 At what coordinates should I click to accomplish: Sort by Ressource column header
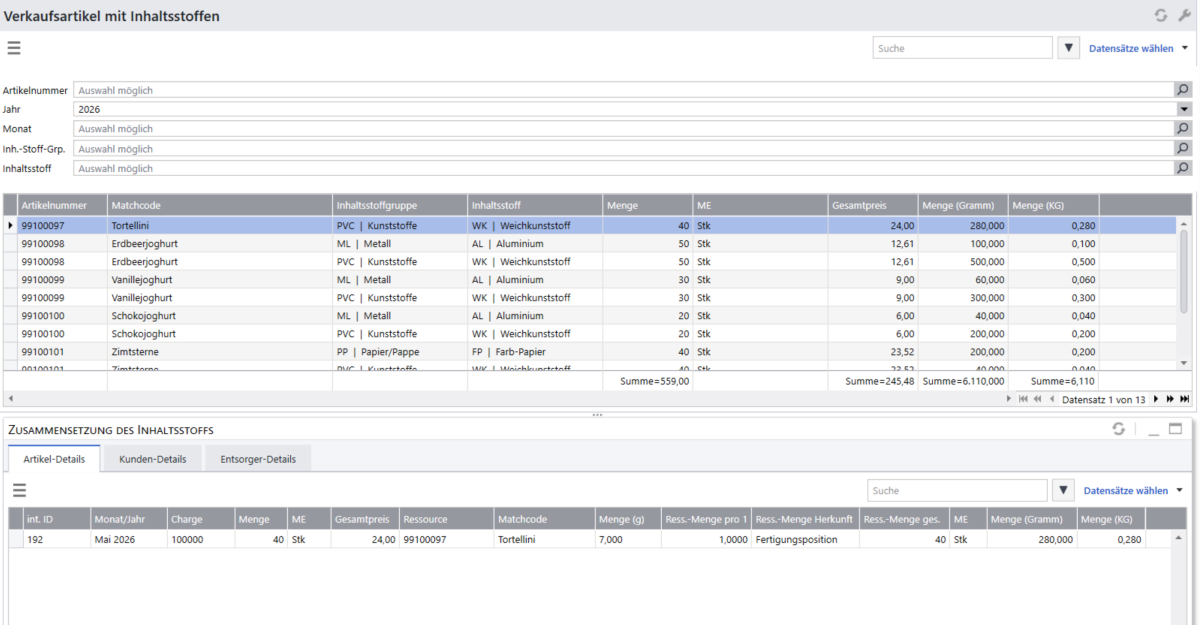(446, 519)
